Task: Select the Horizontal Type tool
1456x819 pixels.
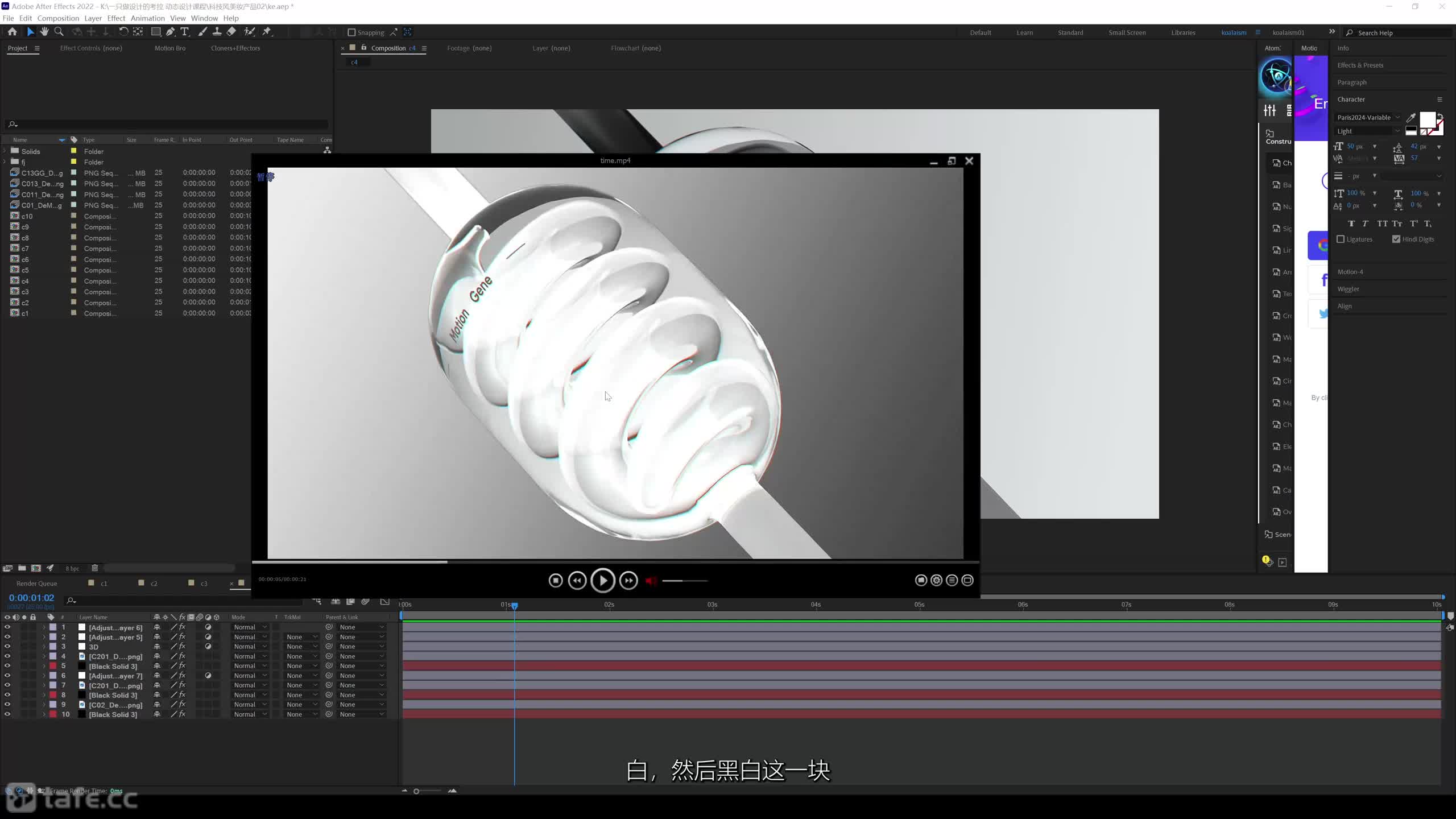Action: [x=184, y=32]
